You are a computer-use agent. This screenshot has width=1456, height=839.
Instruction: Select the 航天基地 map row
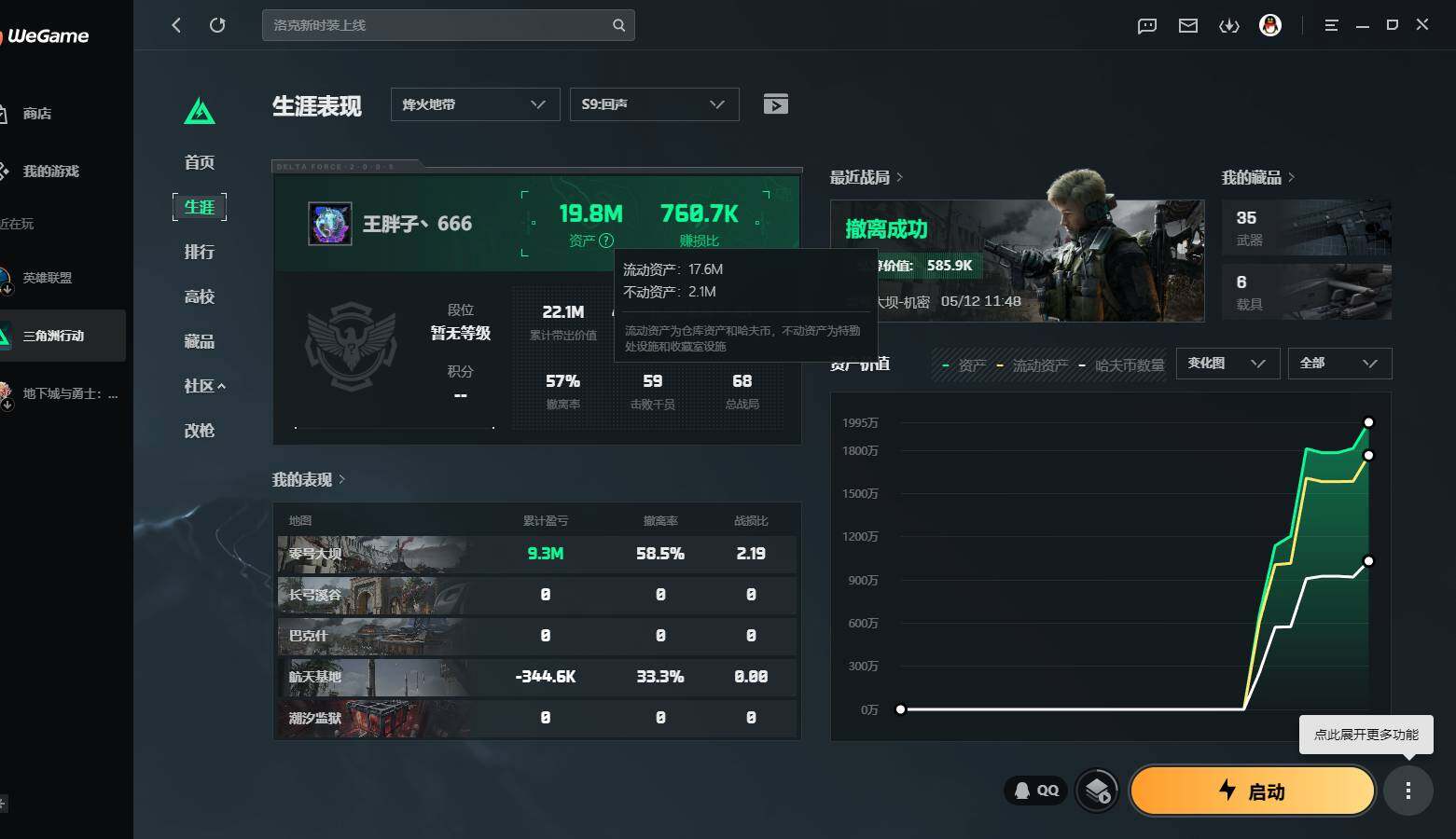tap(537, 677)
